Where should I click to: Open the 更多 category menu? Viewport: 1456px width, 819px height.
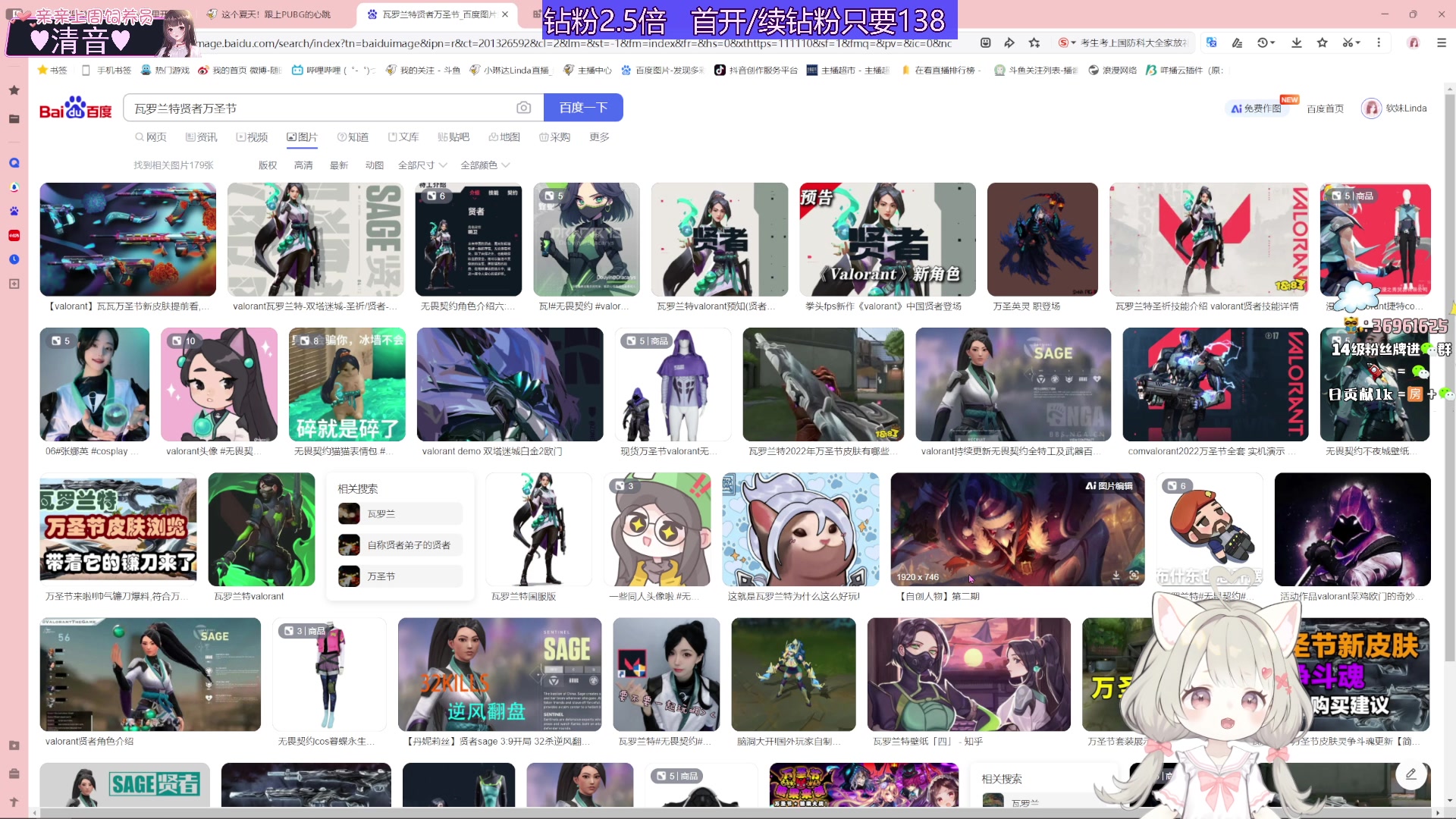(599, 137)
